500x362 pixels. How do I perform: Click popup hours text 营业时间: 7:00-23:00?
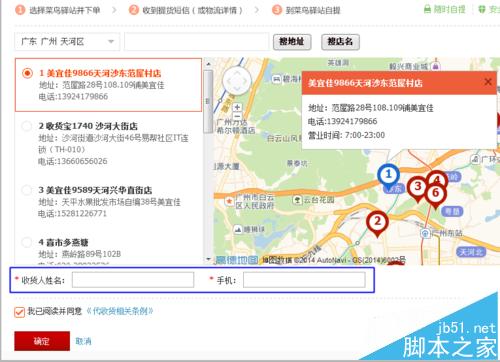346,135
